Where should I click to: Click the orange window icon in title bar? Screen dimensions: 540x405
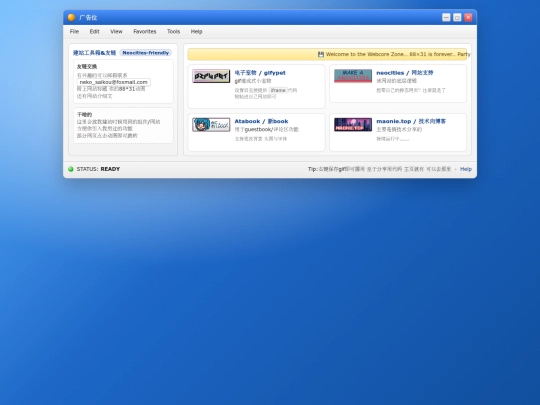coord(71,17)
